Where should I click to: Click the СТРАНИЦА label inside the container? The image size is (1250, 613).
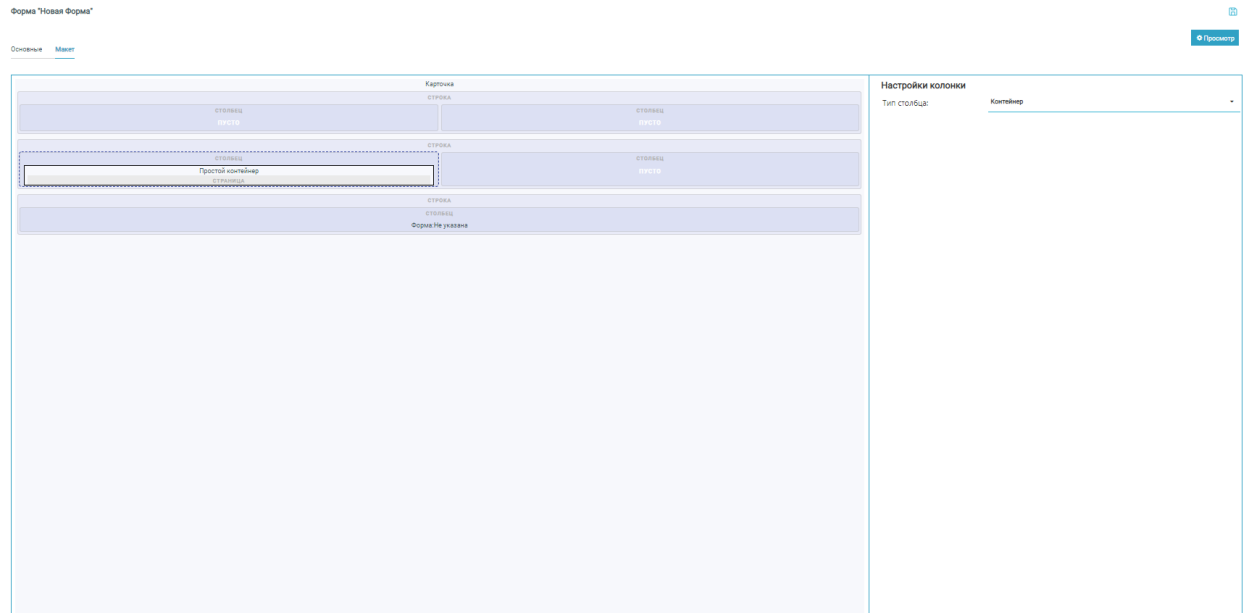click(228, 181)
